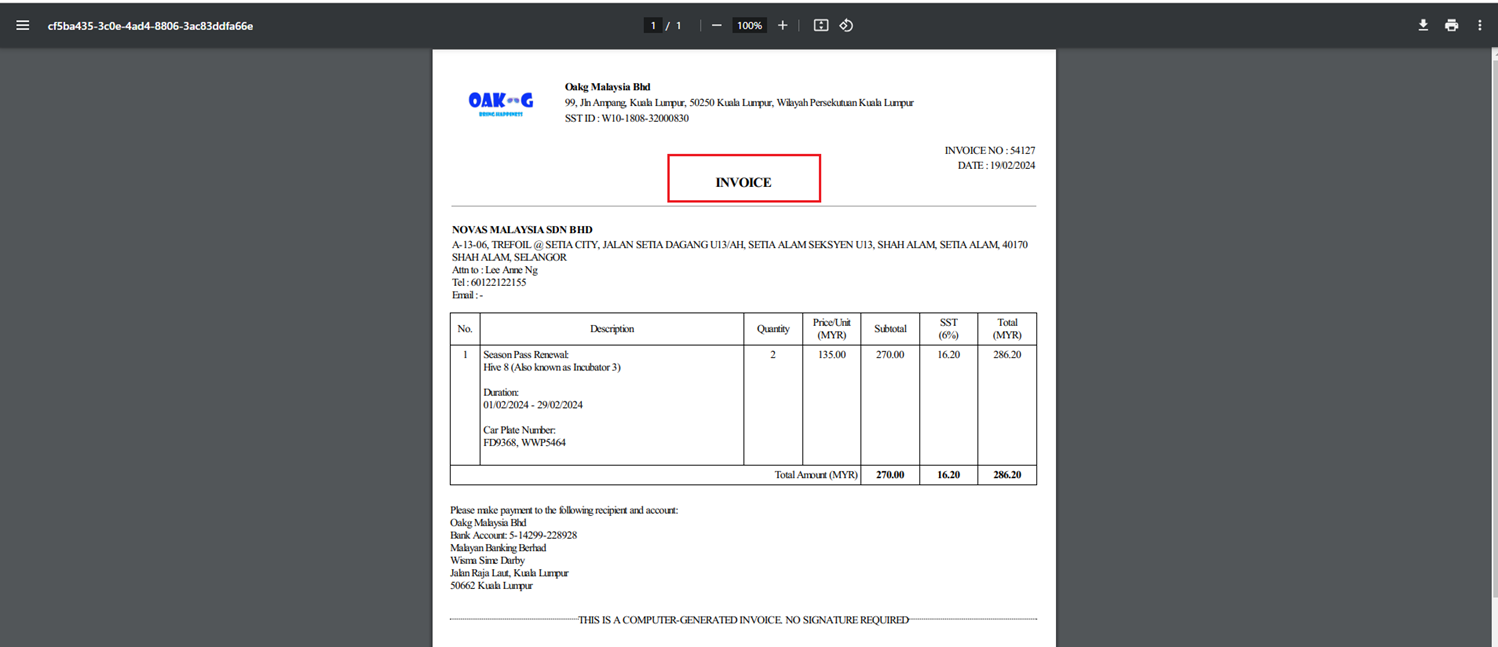Select the 100% zoom level field
The height and width of the screenshot is (647, 1498).
[x=749, y=25]
